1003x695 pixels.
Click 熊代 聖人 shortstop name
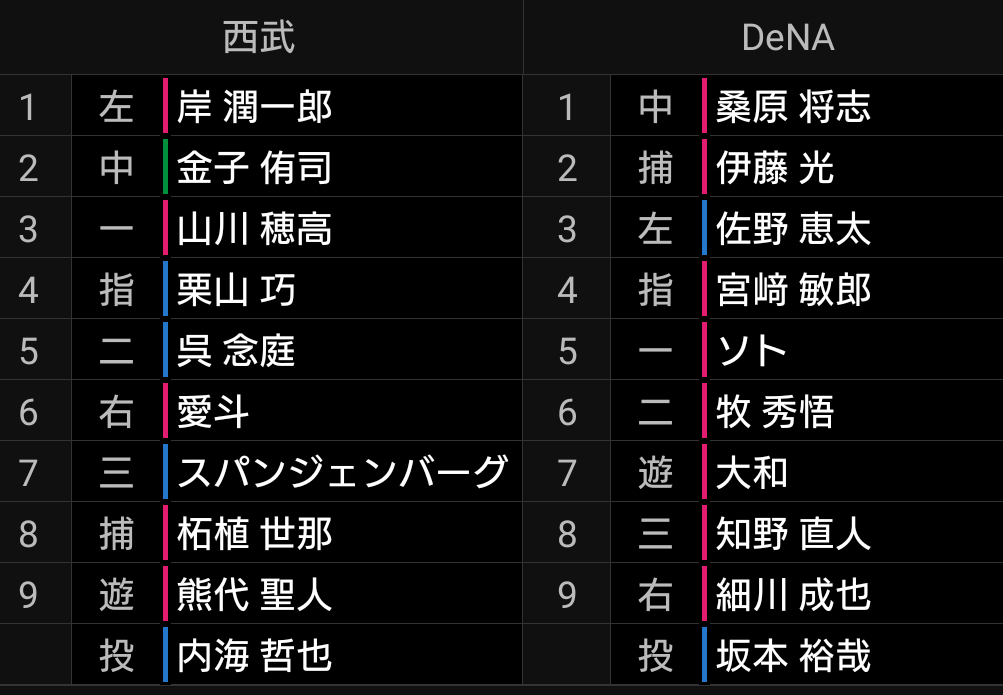(x=254, y=595)
